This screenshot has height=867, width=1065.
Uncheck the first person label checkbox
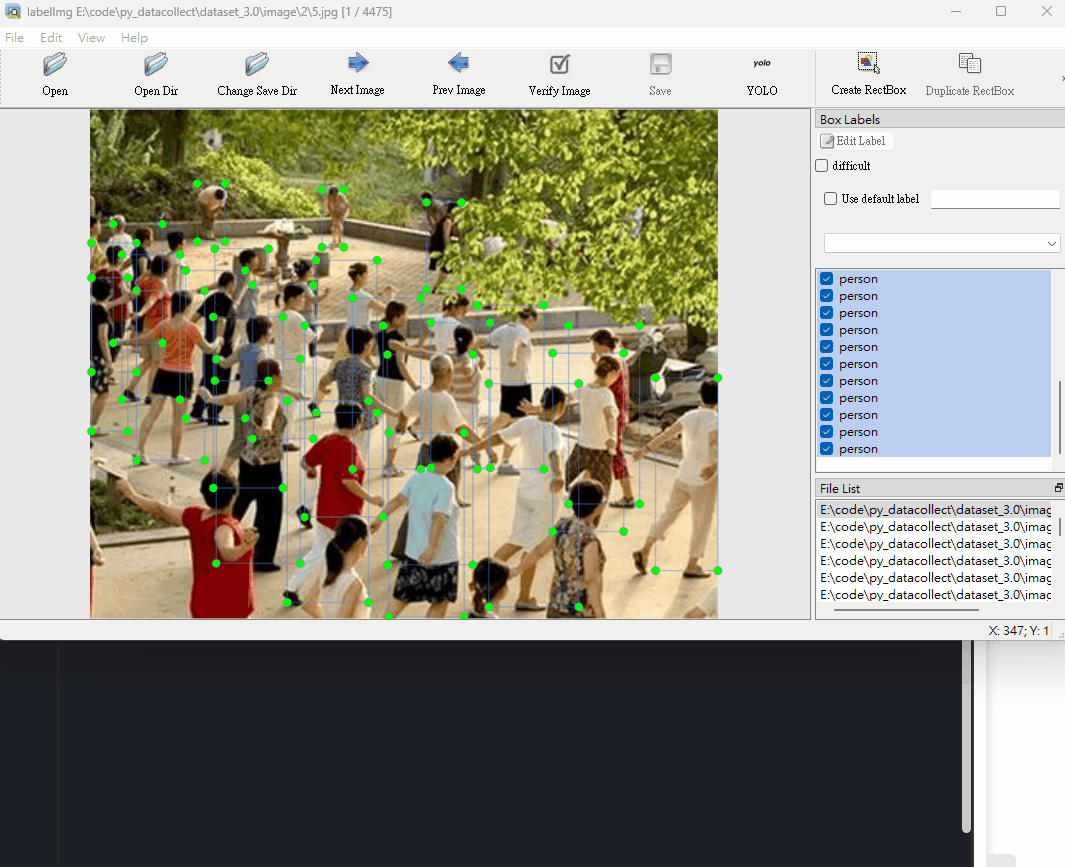pyautogui.click(x=827, y=279)
